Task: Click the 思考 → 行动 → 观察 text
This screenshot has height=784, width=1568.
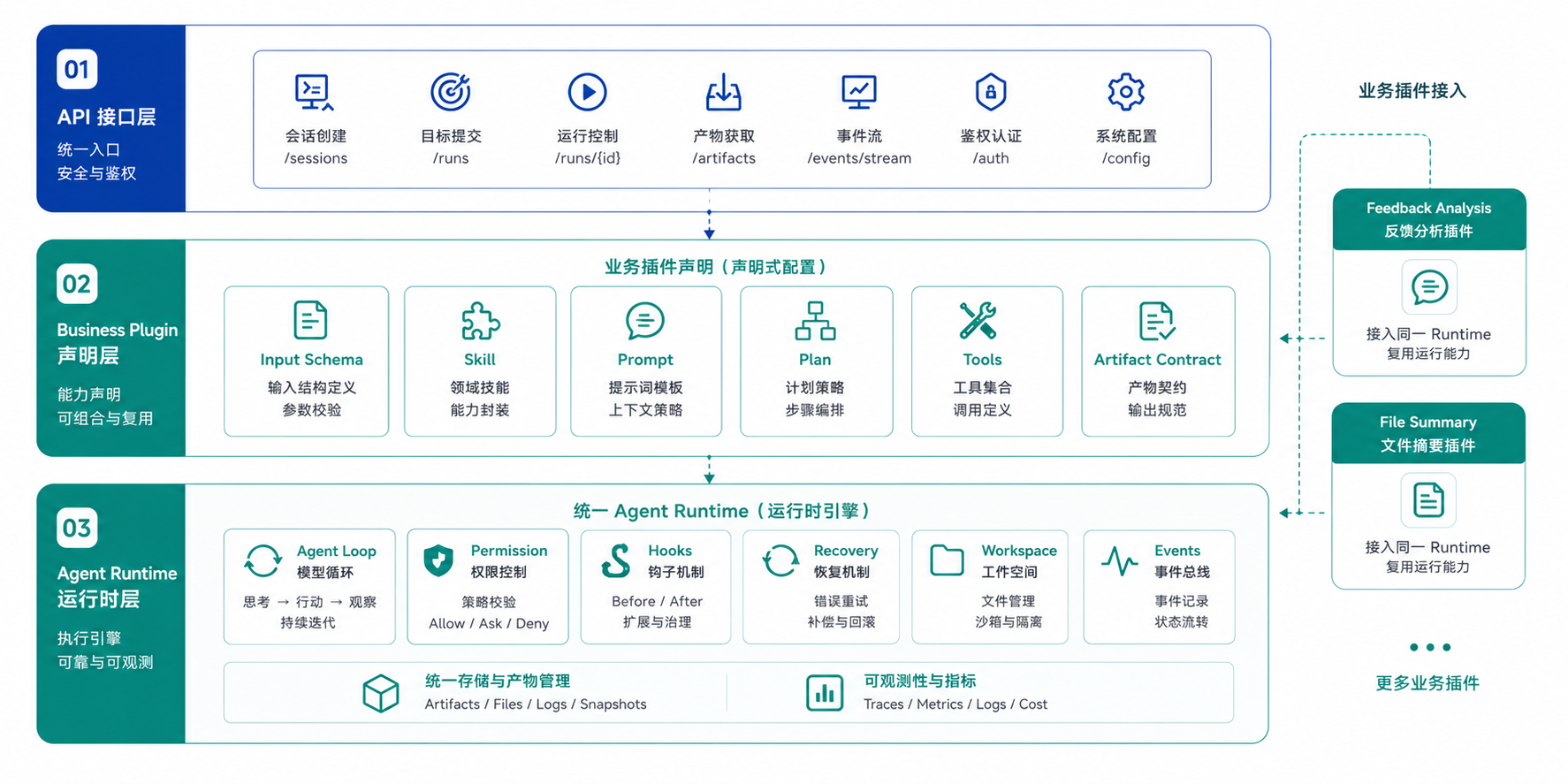Action: 309,602
